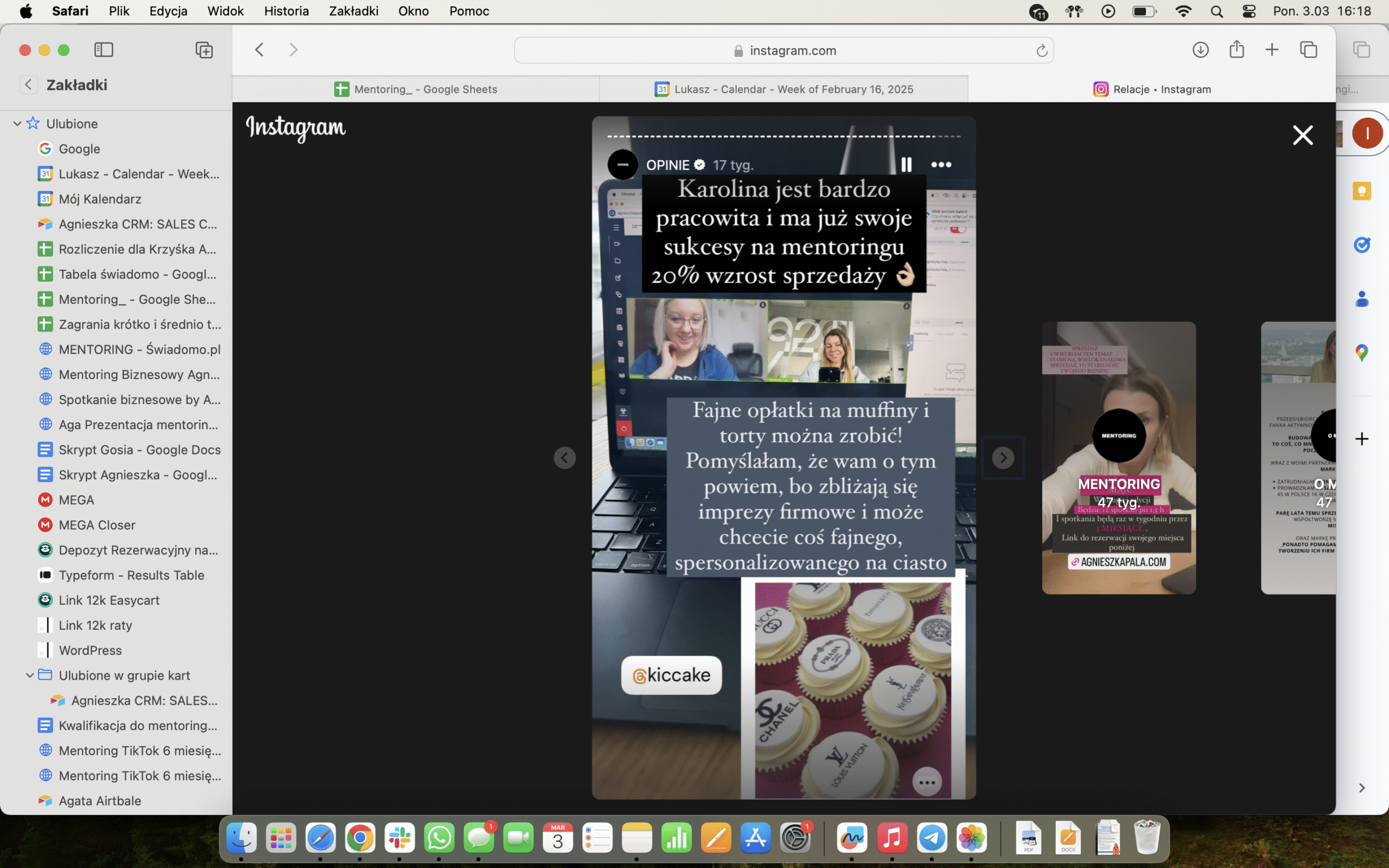This screenshot has height=868, width=1389.
Task: Hide the Safari sidebar
Action: pos(104,50)
